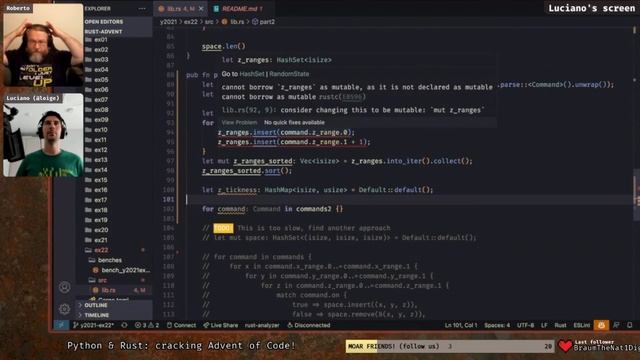Viewport: 640px width, 360px height.
Task: Click the ex01 folder
Action: coord(101,40)
